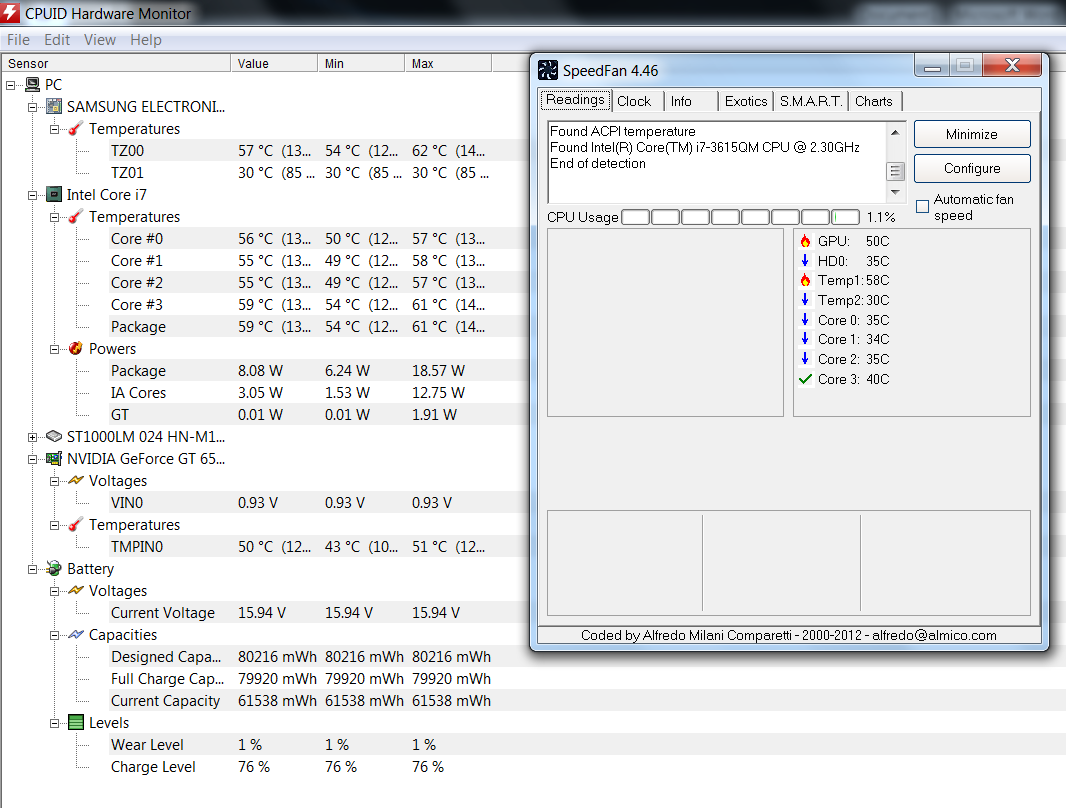
Task: Click the Powers flame icon
Action: click(x=75, y=348)
